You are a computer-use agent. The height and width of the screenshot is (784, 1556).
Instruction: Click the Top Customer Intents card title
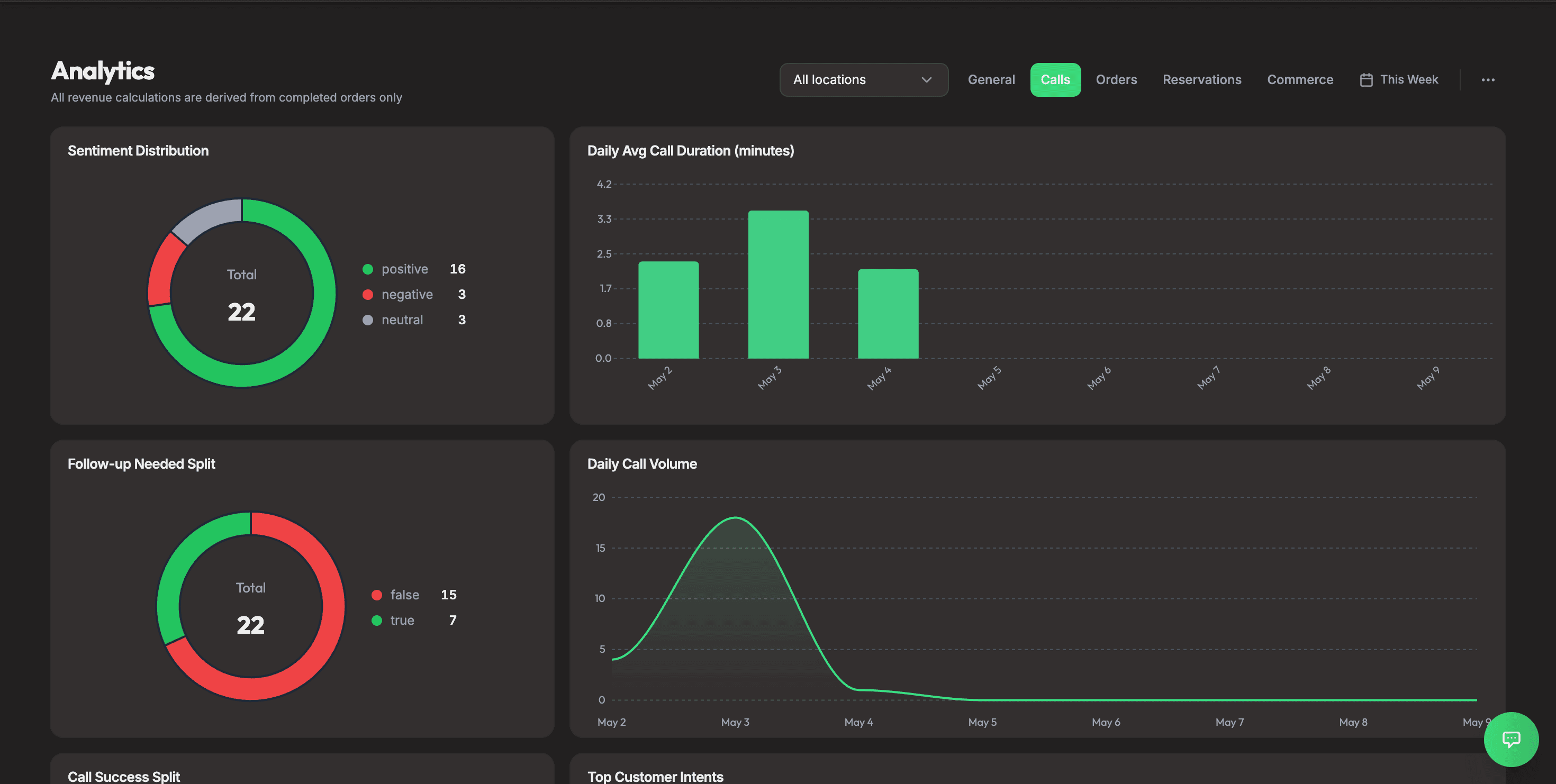click(655, 777)
